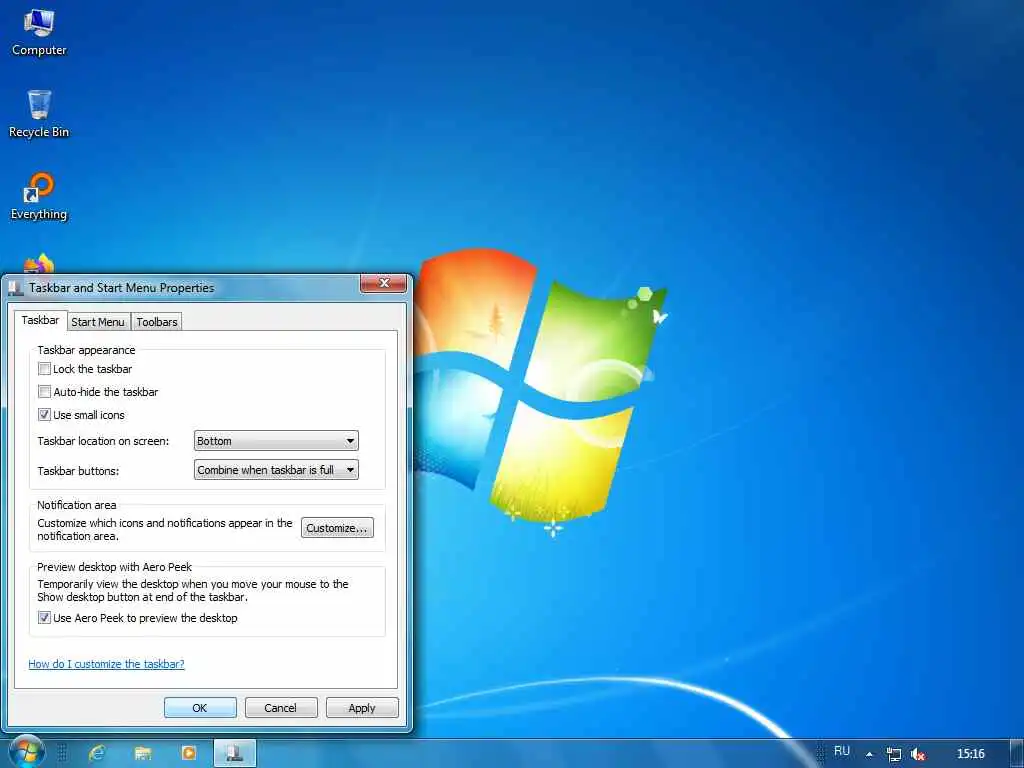Show hidden notification area icons

tap(869, 754)
